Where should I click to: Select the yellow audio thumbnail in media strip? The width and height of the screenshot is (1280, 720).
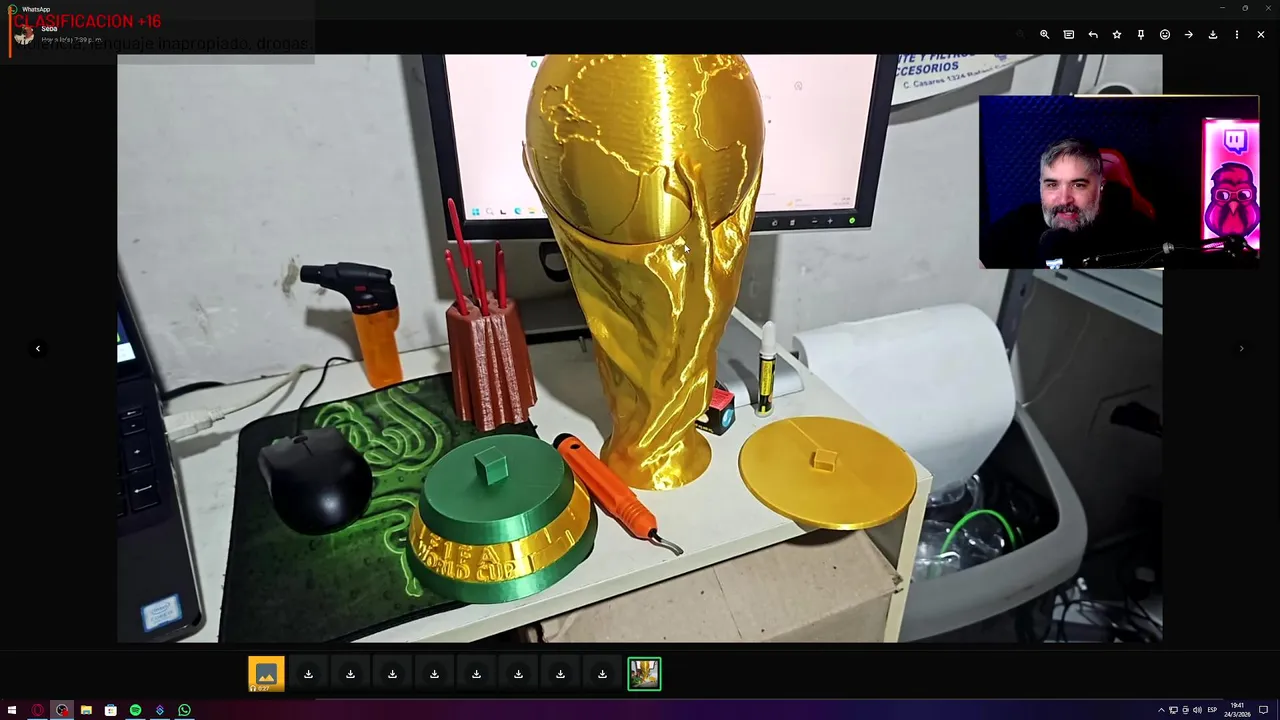point(266,674)
